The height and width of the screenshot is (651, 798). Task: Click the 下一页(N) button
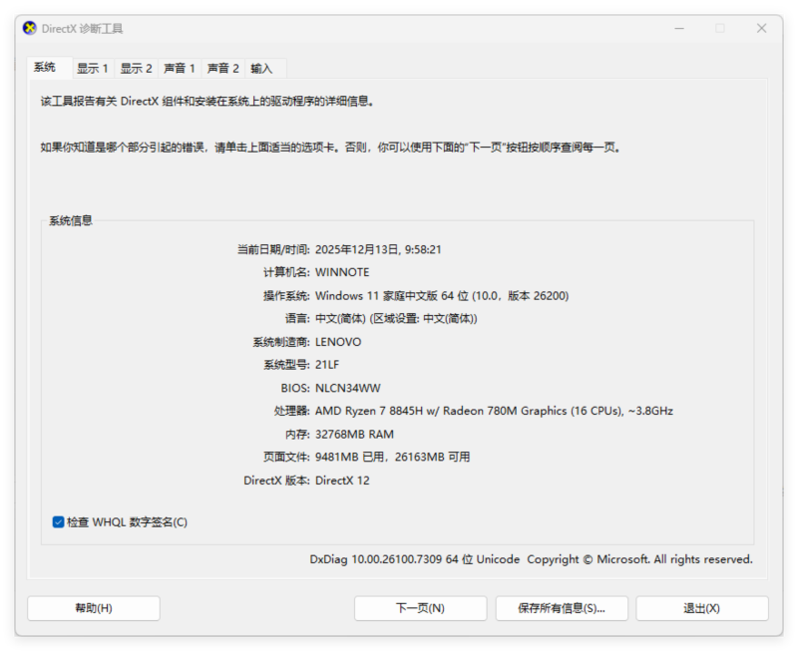pos(420,608)
